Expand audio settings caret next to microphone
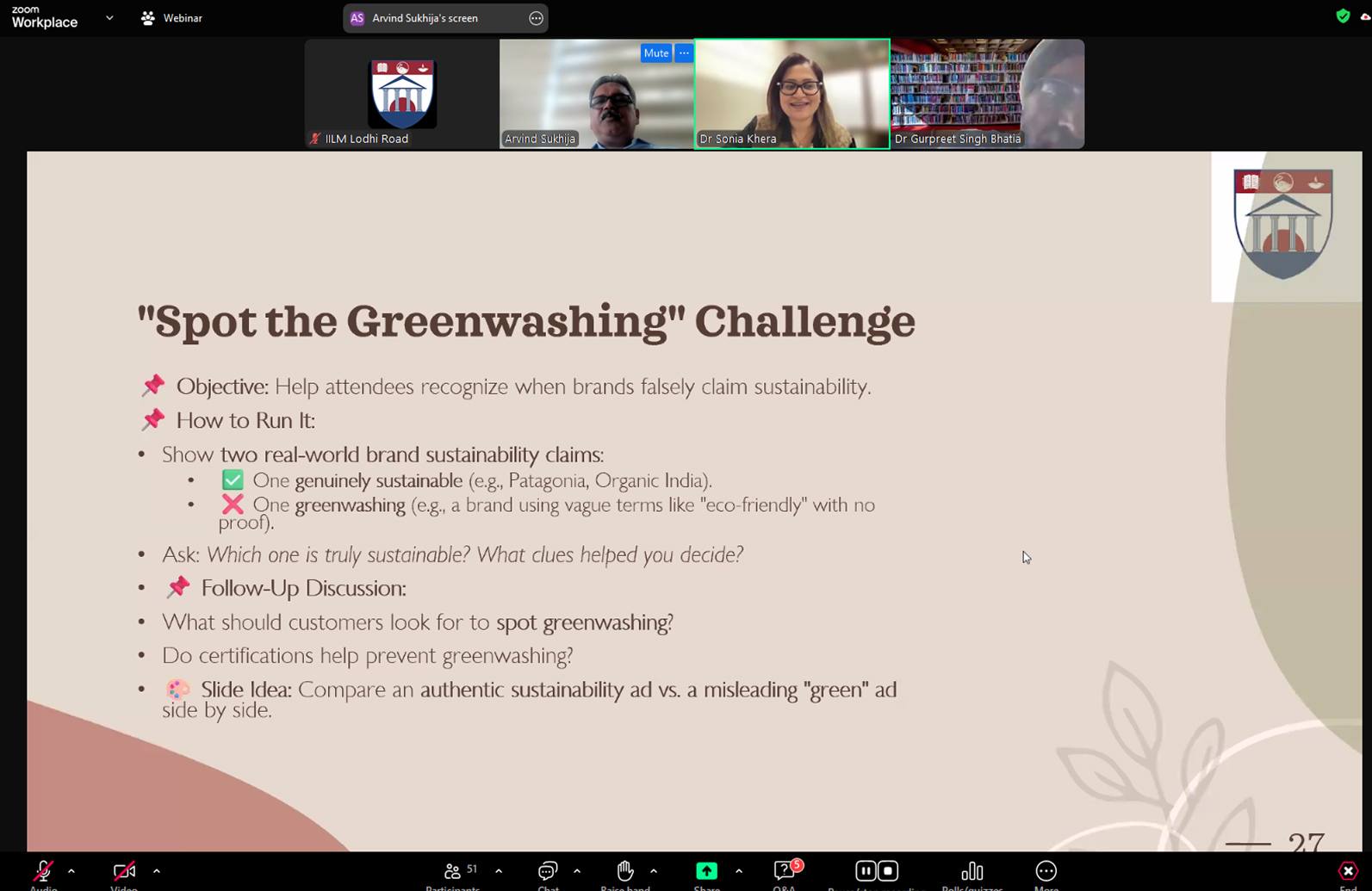The height and width of the screenshot is (891, 1372). 71,871
